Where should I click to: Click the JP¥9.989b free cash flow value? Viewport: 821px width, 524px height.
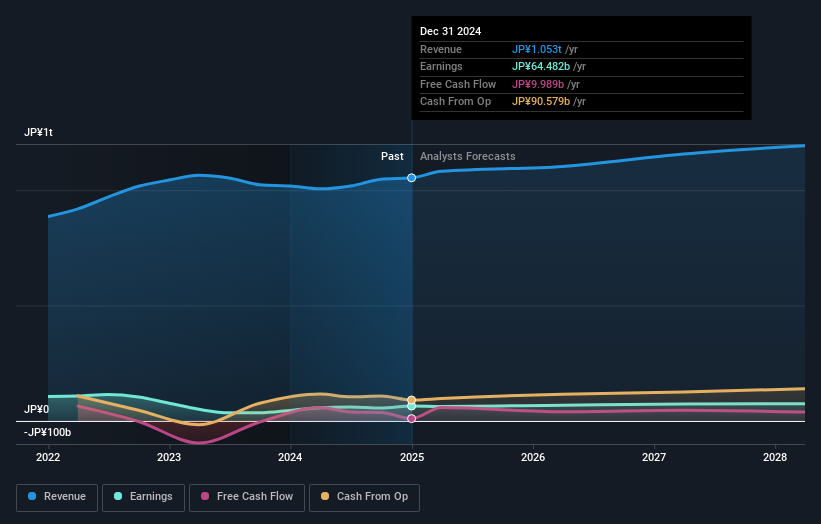[538, 84]
